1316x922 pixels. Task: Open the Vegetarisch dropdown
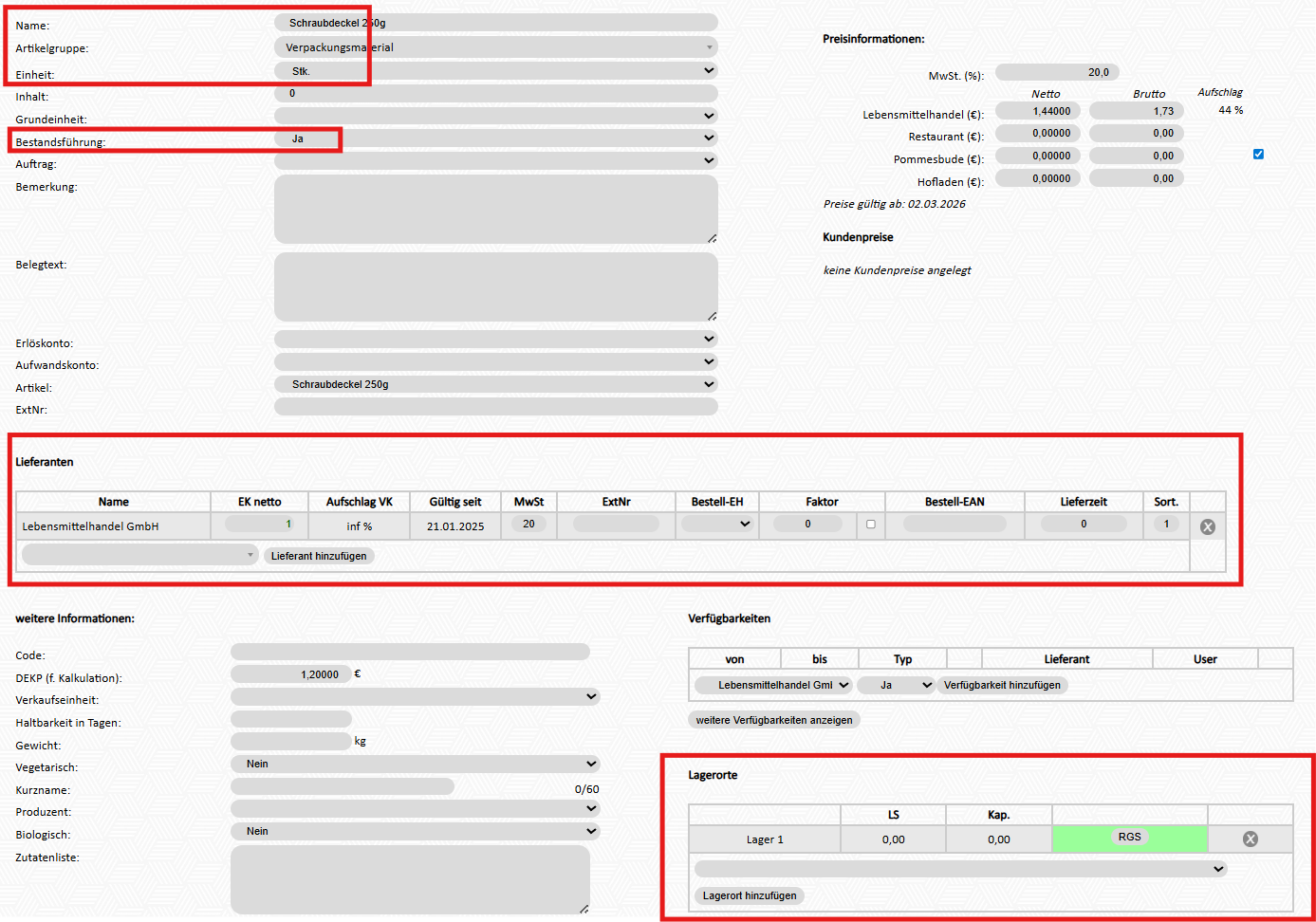[415, 764]
